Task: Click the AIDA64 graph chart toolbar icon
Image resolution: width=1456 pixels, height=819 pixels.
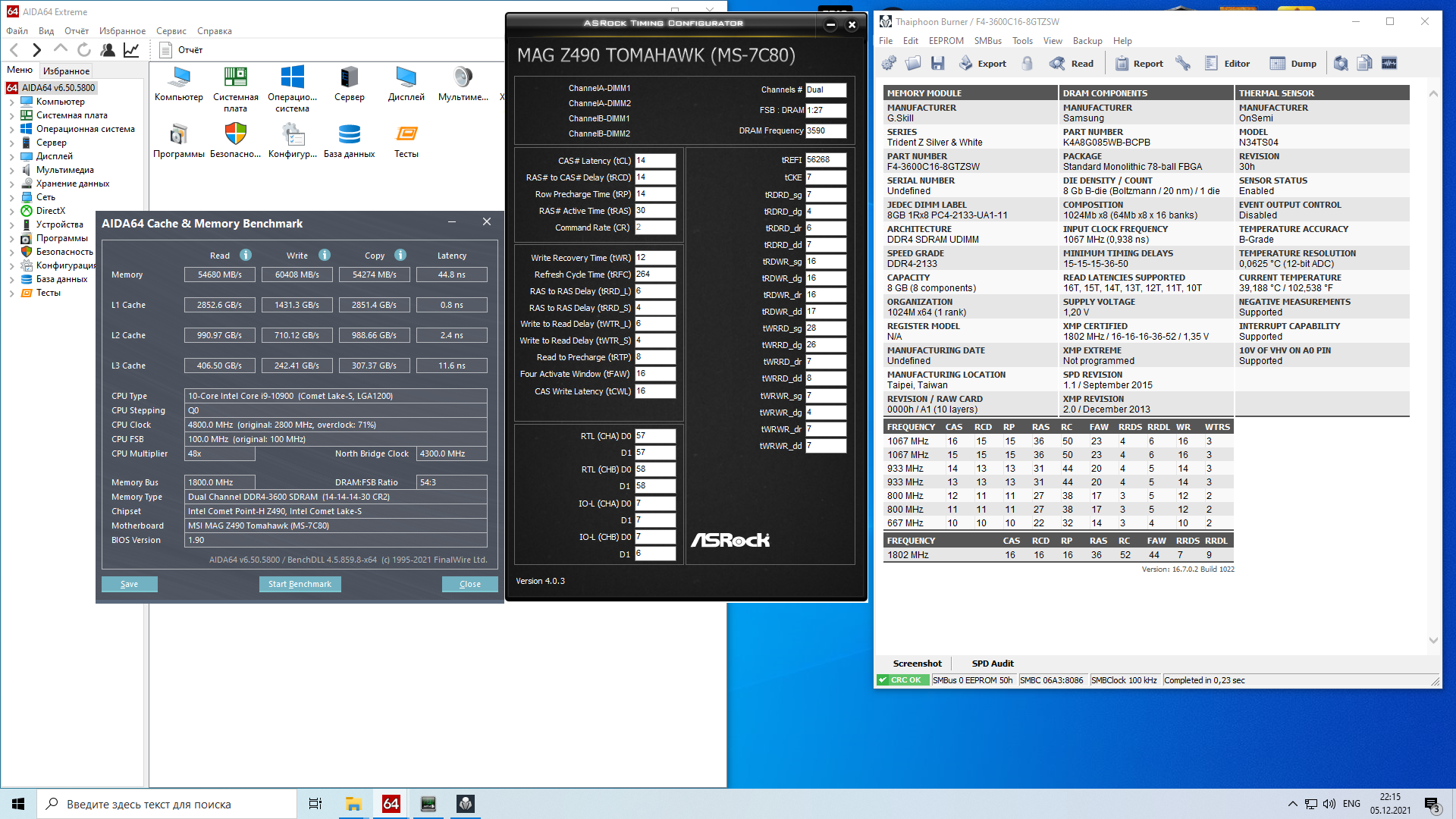Action: click(x=131, y=50)
